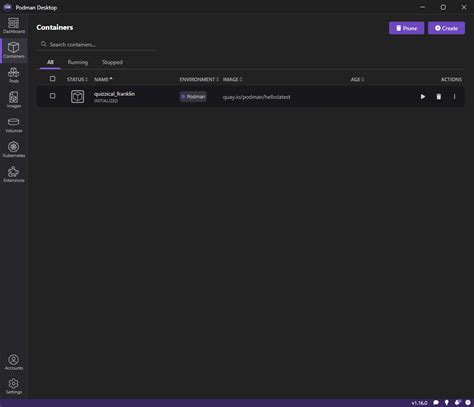
Task: Open the Volumes sidebar icon
Action: pyautogui.click(x=14, y=125)
